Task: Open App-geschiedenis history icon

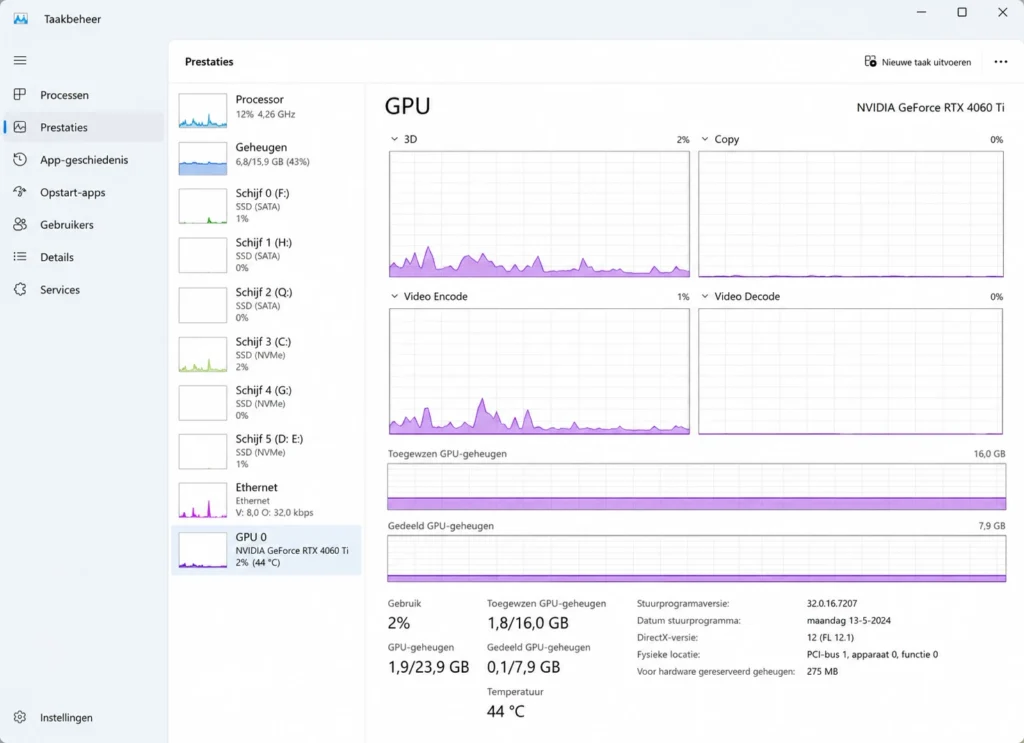Action: (20, 159)
